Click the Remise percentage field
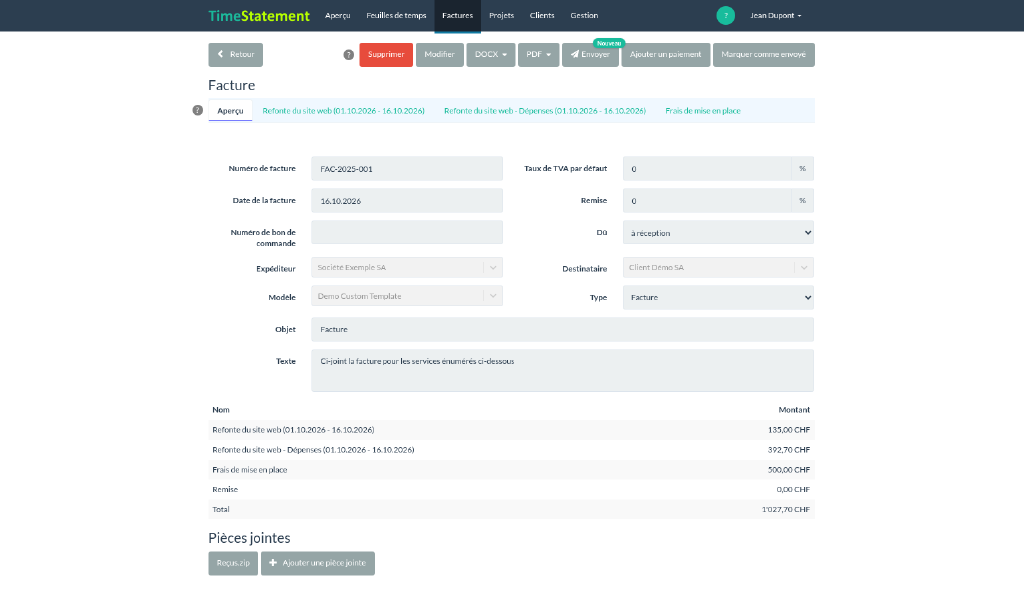Image resolution: width=1024 pixels, height=593 pixels. pyautogui.click(x=707, y=200)
